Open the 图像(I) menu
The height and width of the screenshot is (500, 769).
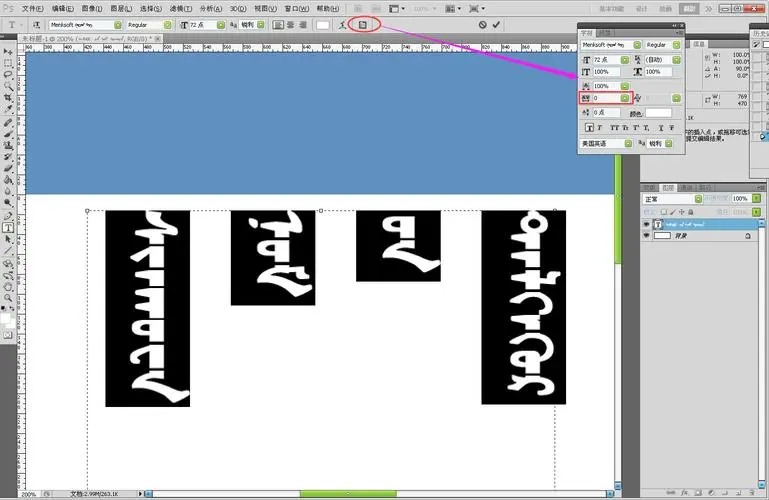tap(92, 8)
